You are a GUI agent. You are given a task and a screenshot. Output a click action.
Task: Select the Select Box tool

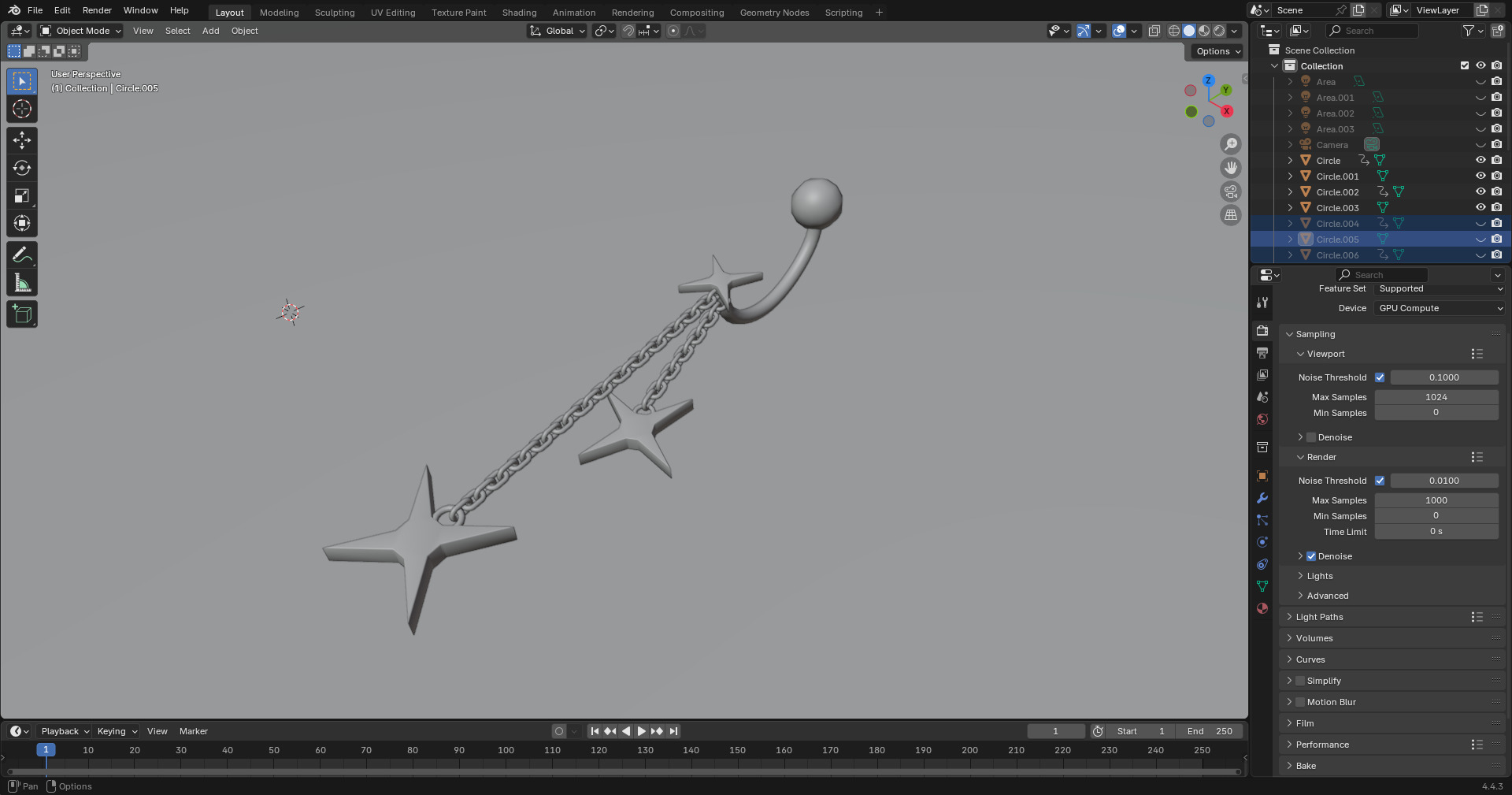[x=22, y=81]
